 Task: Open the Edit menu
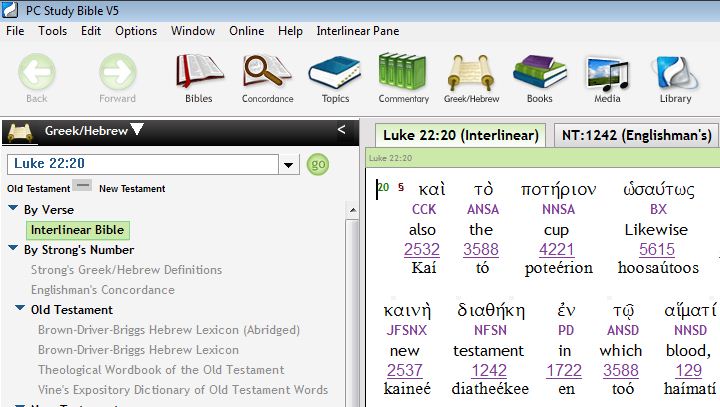pos(91,31)
